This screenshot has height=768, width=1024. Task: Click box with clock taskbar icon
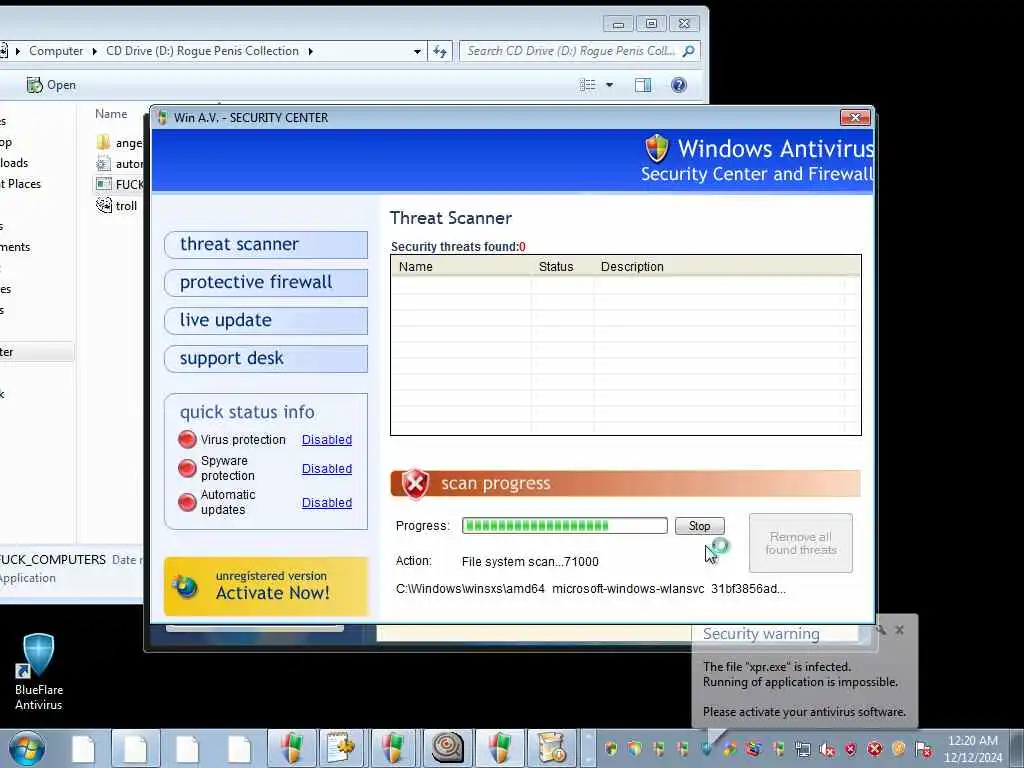point(552,748)
